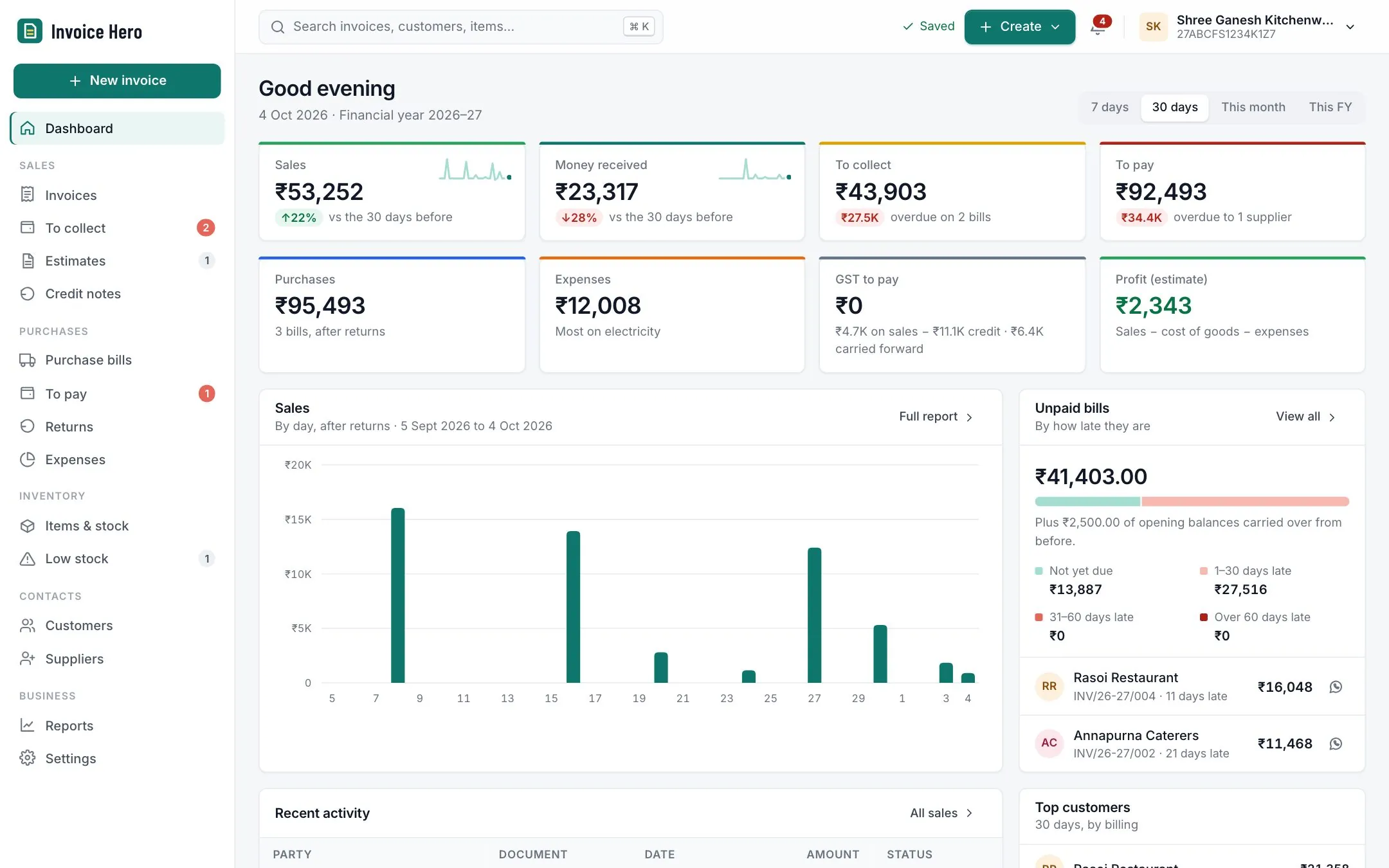Go to the Dashboard menu item
Viewport: 1389px width, 868px height.
117,128
